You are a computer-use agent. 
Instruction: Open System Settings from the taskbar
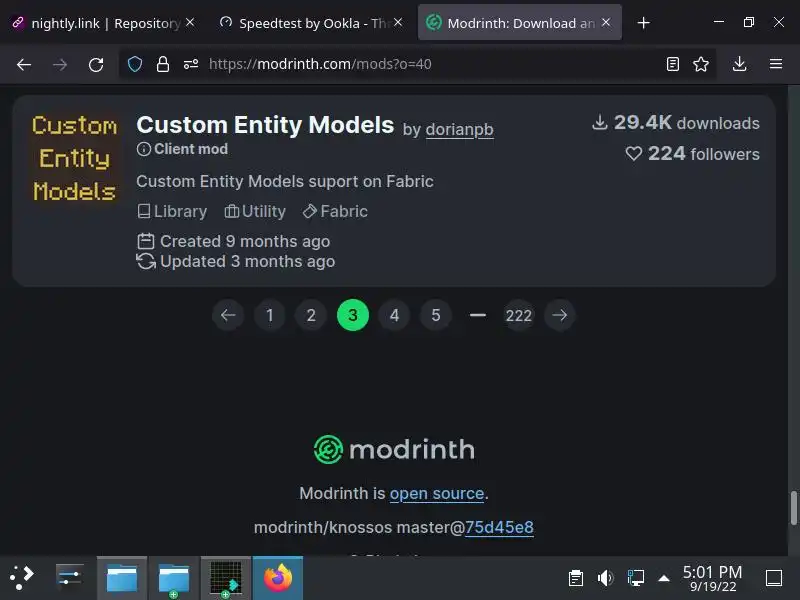(69, 578)
